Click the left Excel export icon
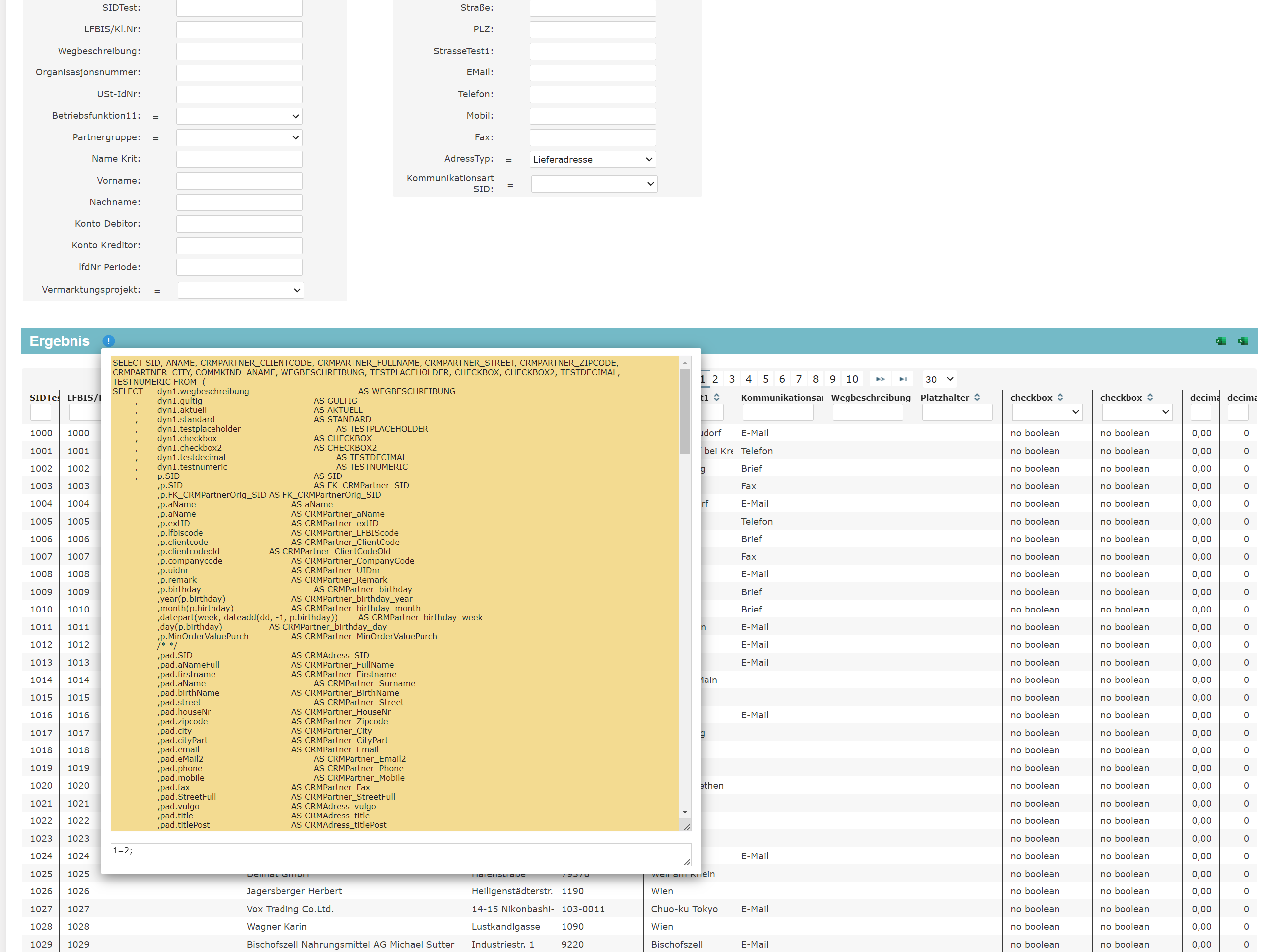Image resolution: width=1270 pixels, height=952 pixels. 1220,341
